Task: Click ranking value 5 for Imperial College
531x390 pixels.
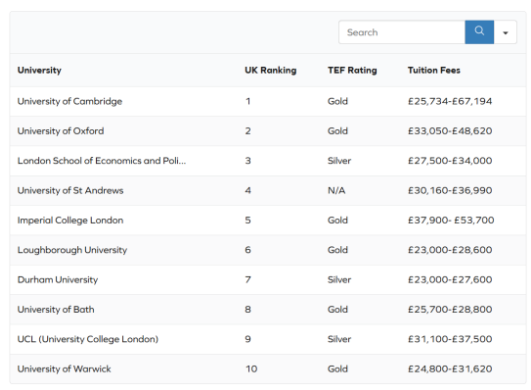Action: (248, 220)
